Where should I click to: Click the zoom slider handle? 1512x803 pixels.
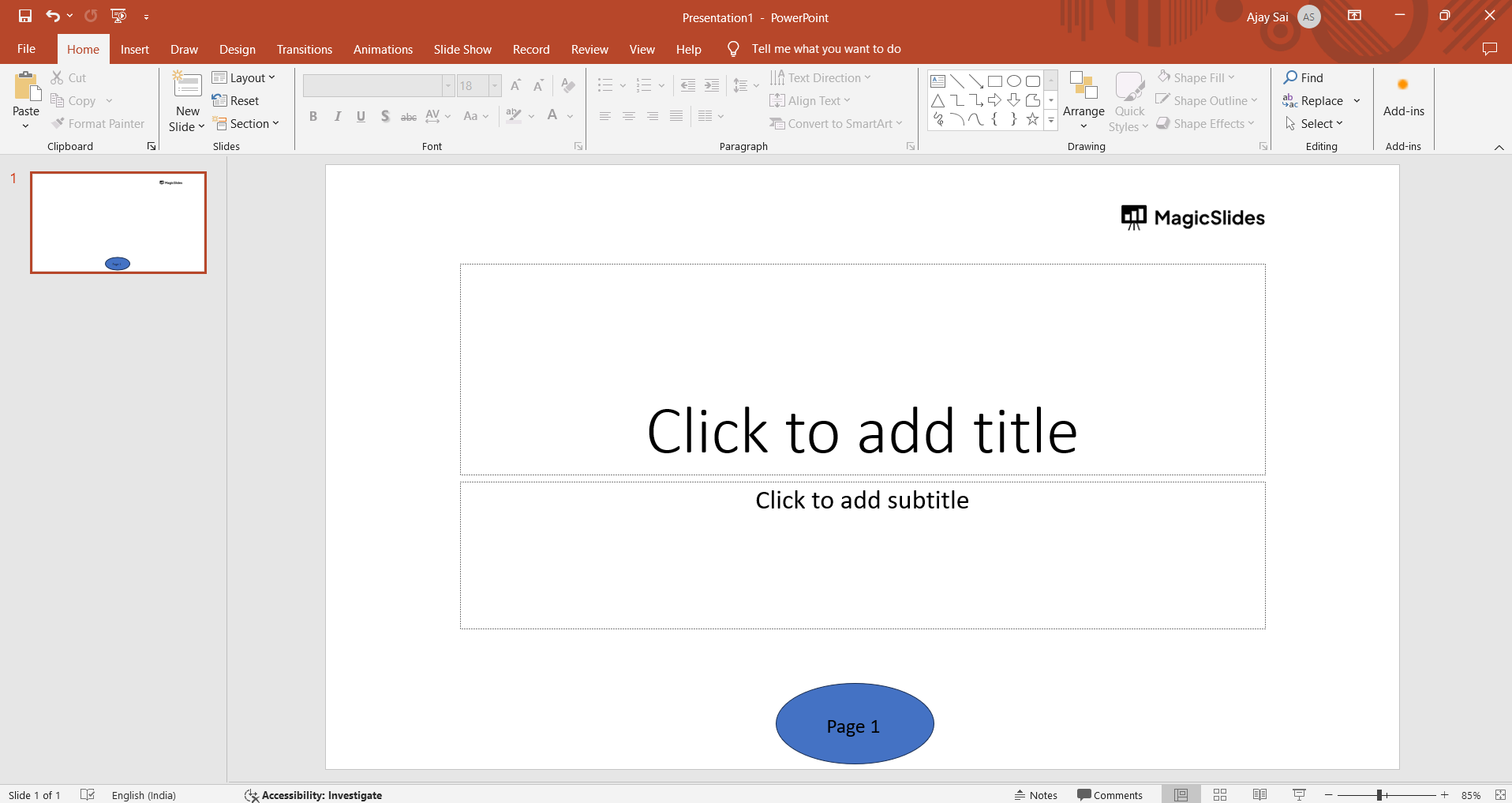coord(1379,795)
